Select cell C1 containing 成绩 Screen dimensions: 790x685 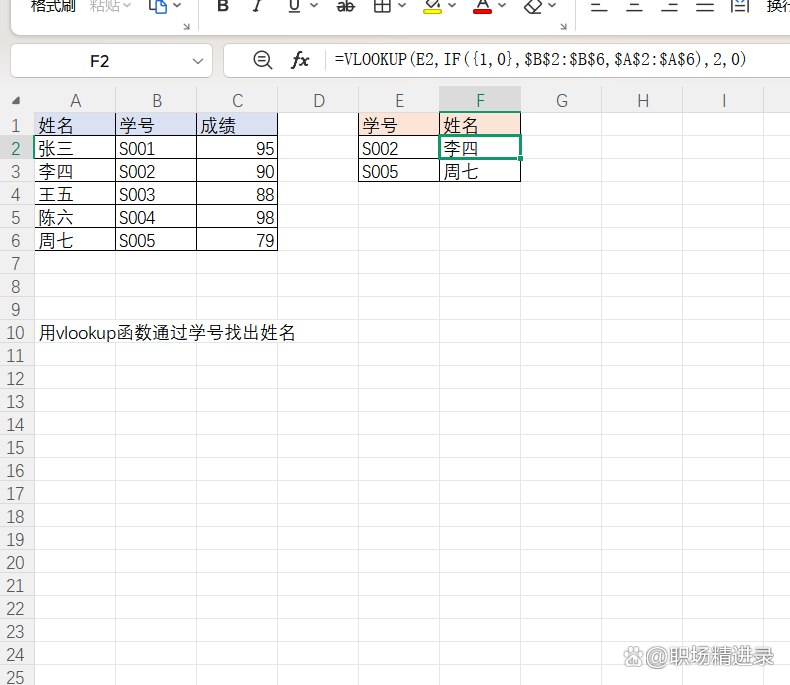click(237, 124)
